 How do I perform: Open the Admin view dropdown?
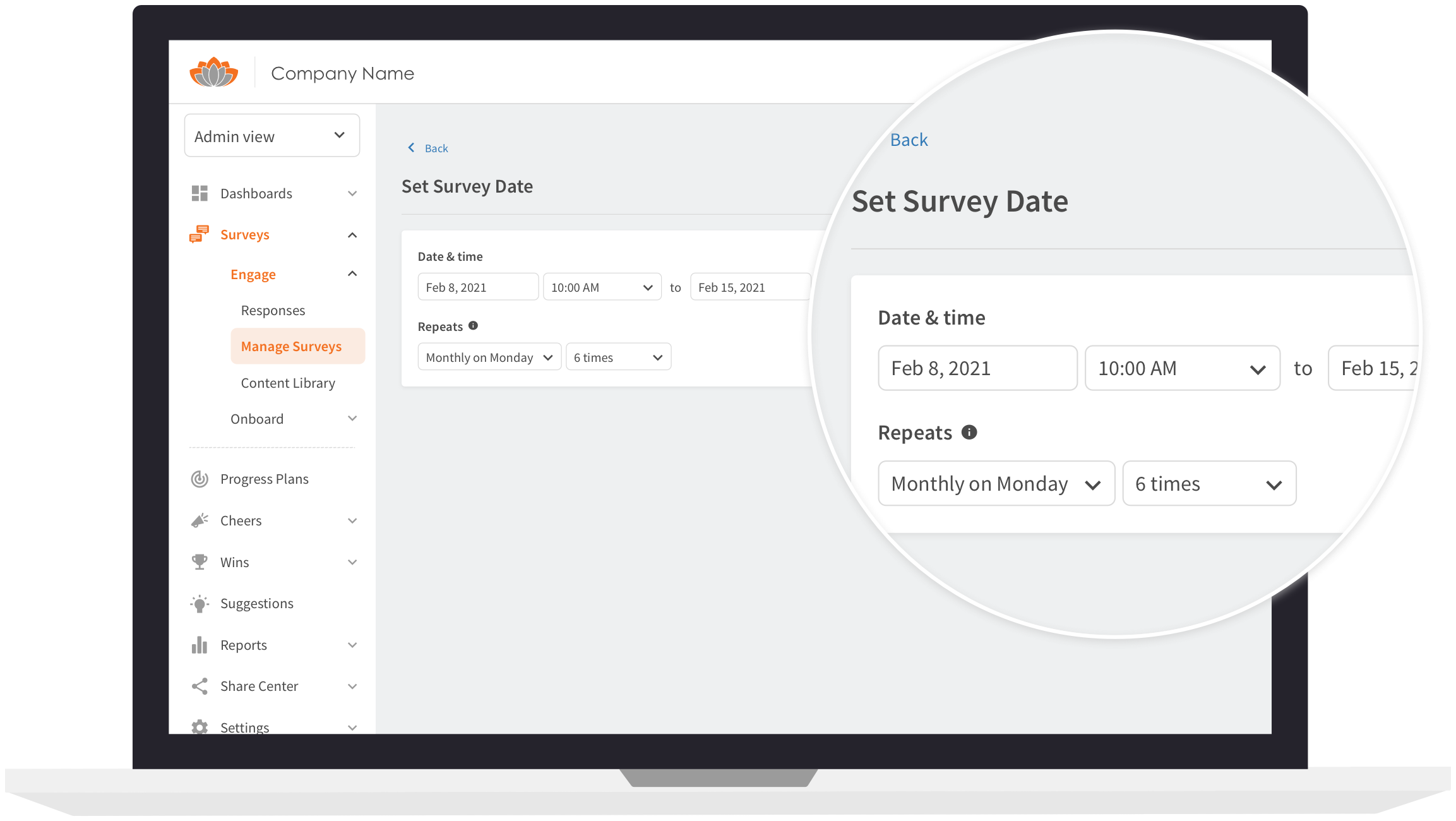pos(272,136)
